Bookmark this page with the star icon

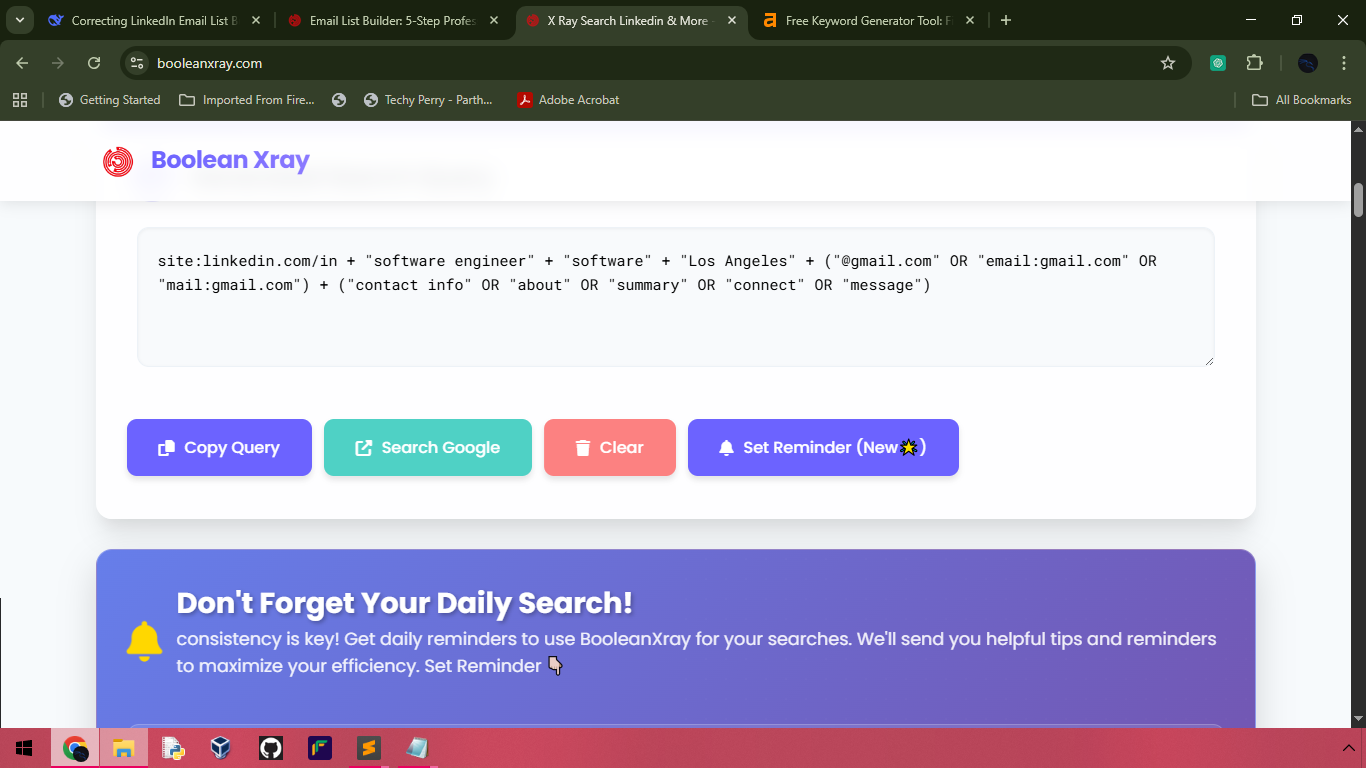pos(1167,63)
